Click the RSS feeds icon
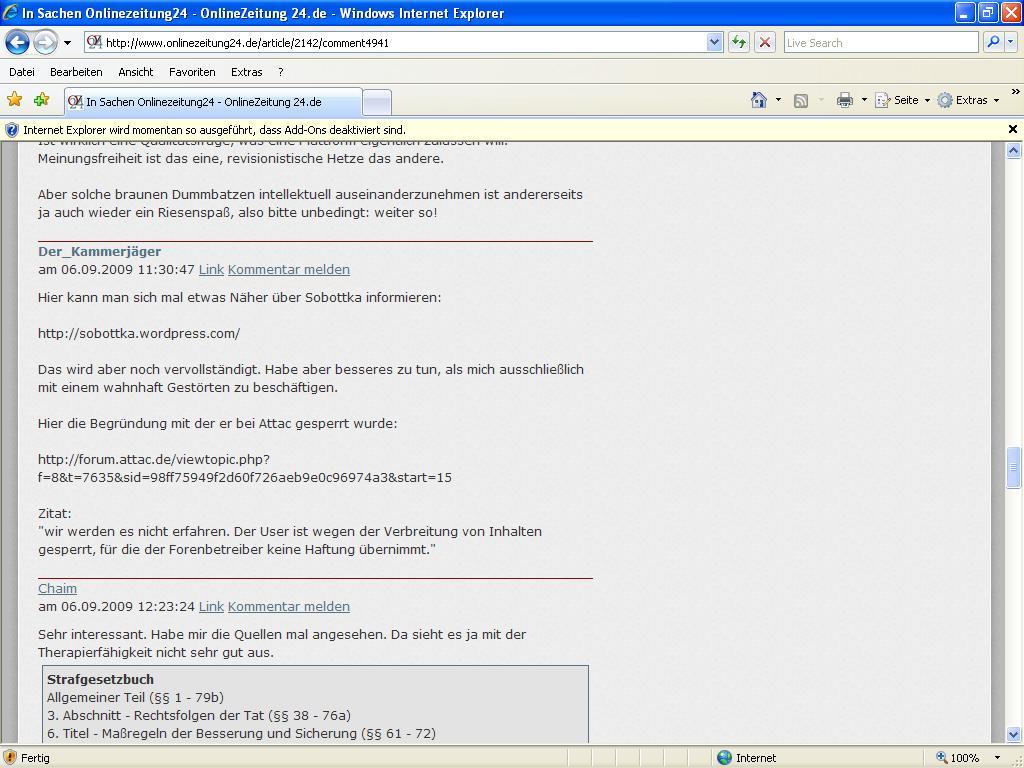The height and width of the screenshot is (768, 1024). coord(801,101)
